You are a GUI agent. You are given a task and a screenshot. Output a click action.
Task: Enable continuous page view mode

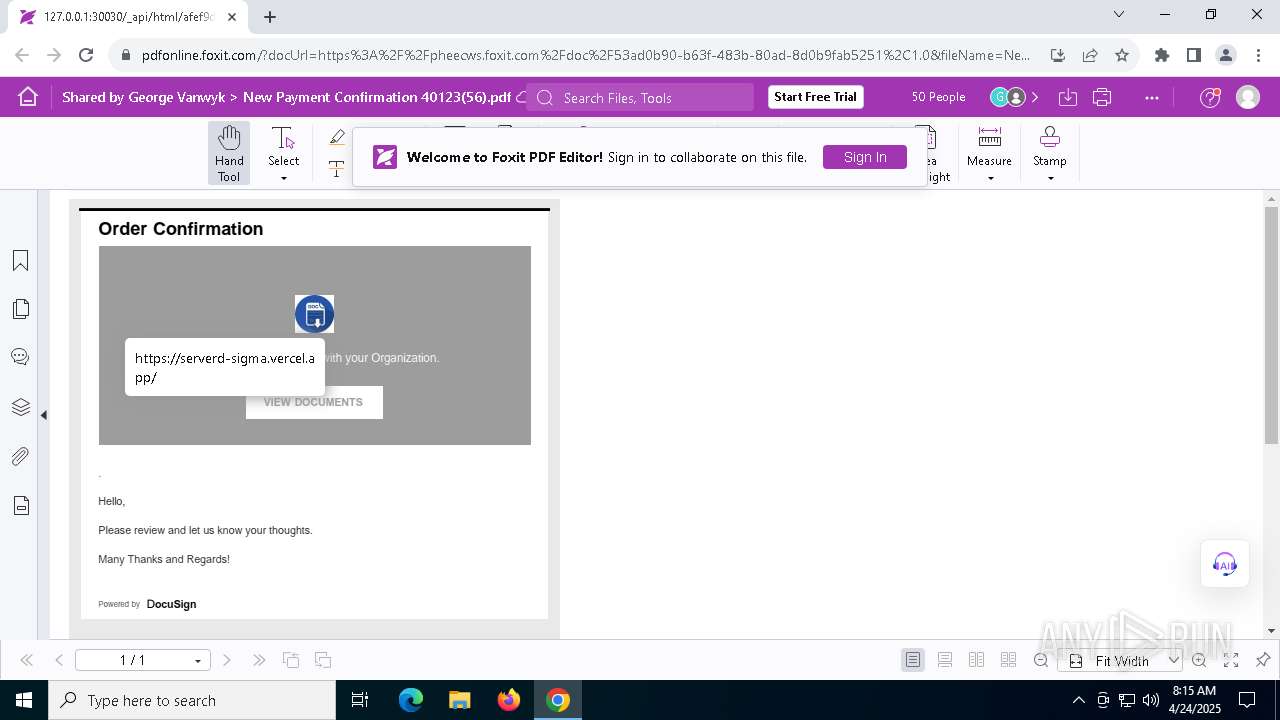point(945,660)
